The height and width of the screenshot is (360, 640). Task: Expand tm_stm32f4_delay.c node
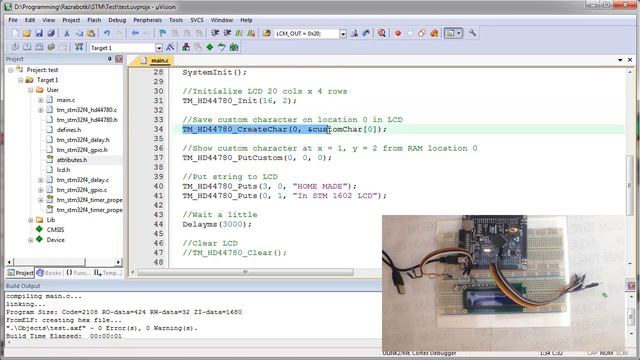pos(40,180)
